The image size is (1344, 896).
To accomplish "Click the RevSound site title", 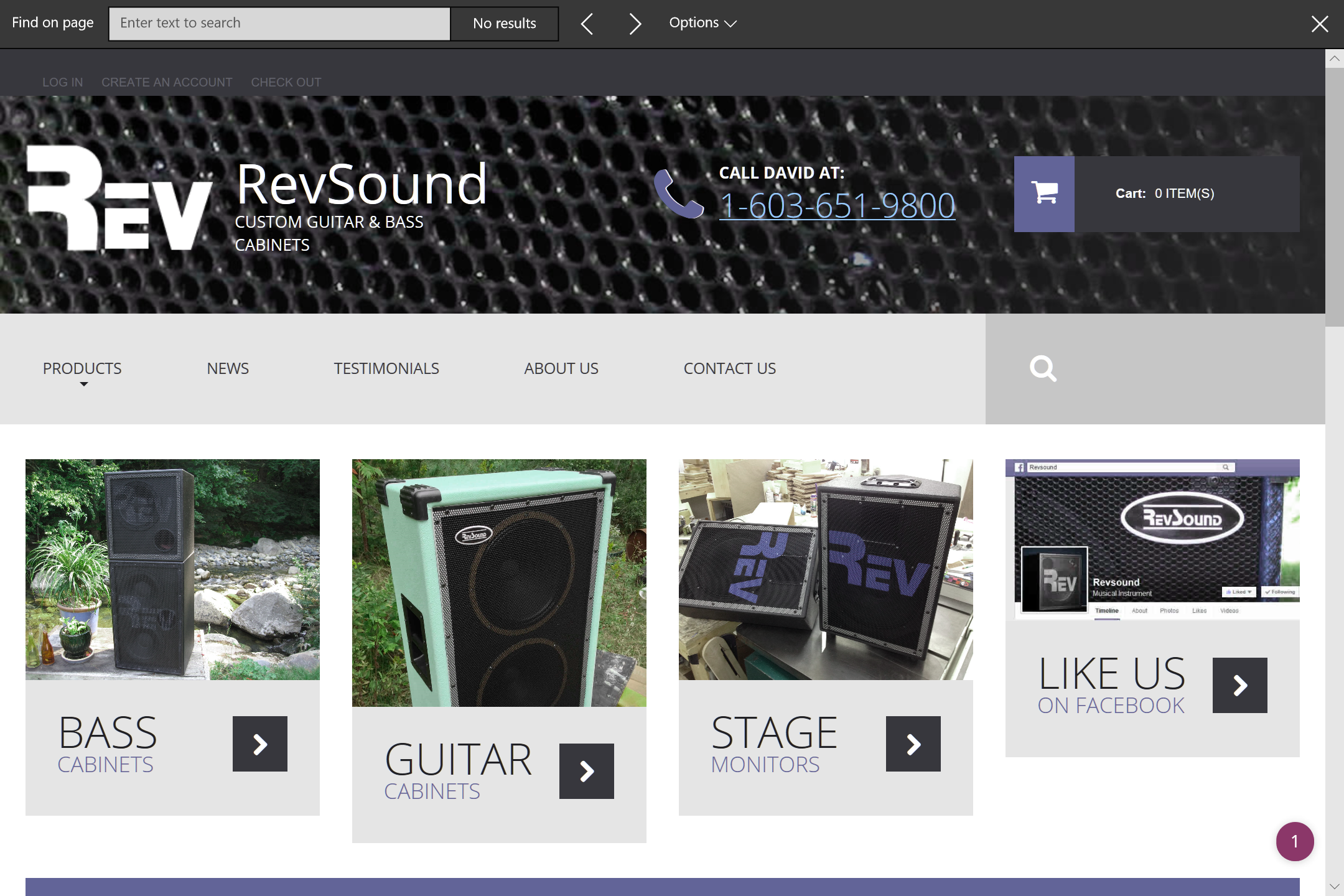I will [x=362, y=184].
